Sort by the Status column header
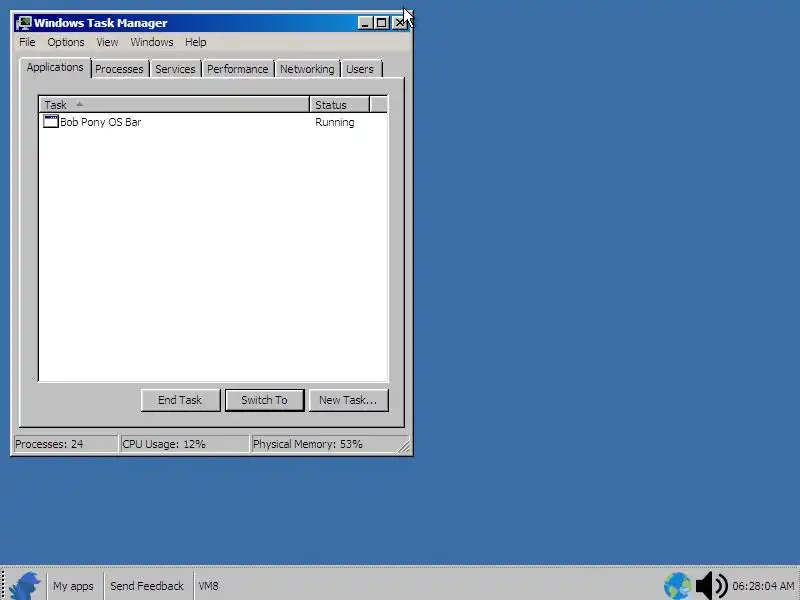800x600 pixels. 339,105
